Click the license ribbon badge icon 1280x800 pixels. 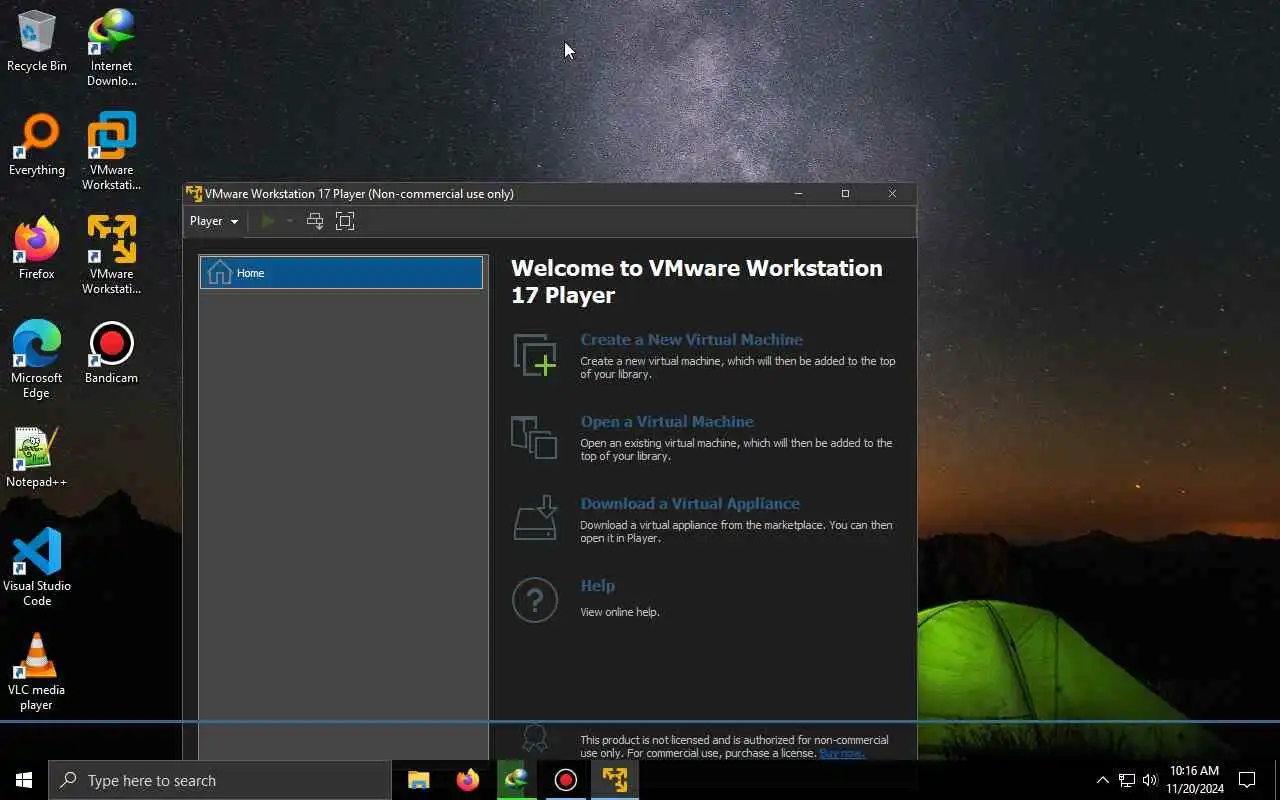(x=535, y=738)
